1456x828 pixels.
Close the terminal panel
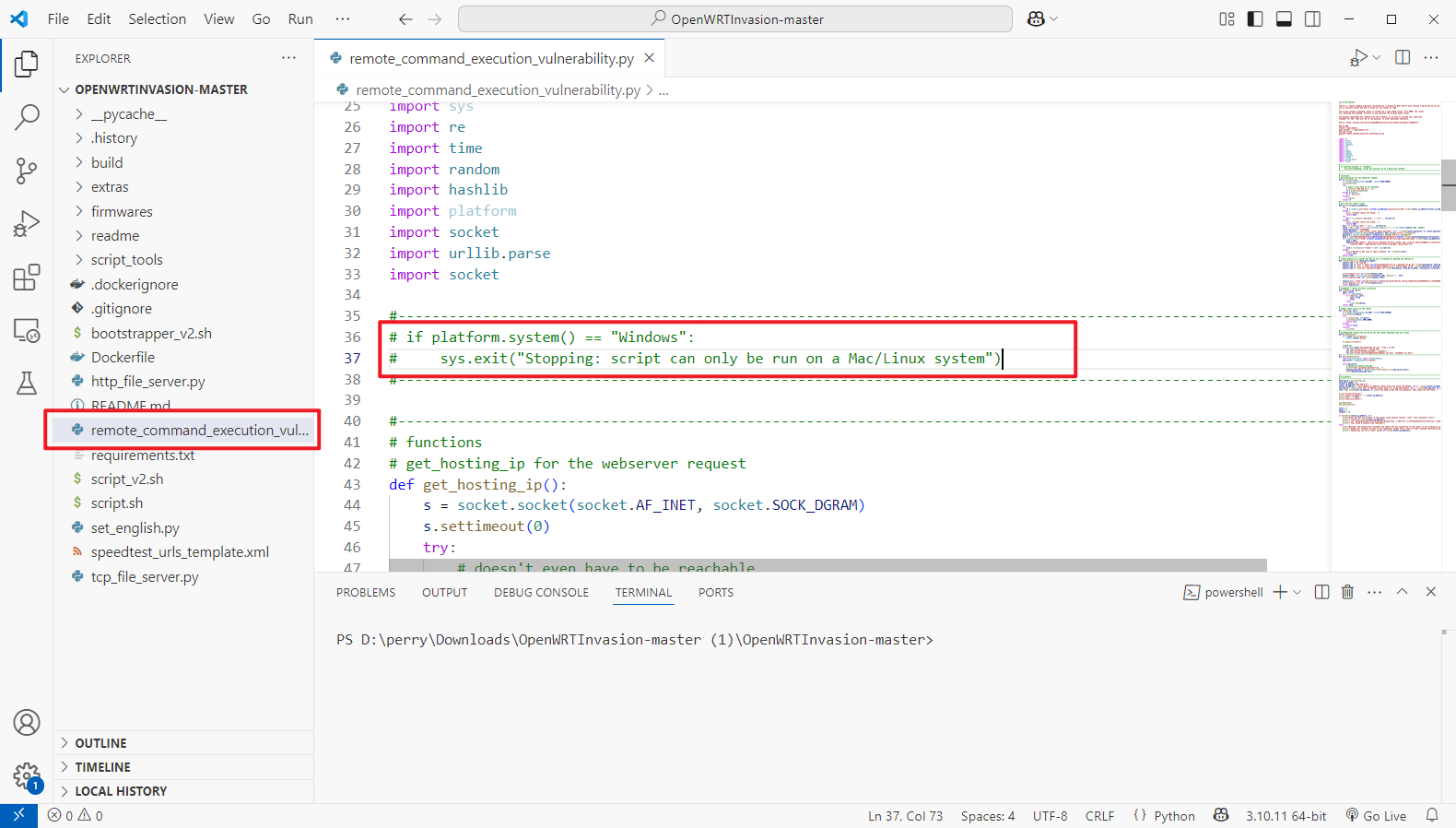[x=1431, y=592]
